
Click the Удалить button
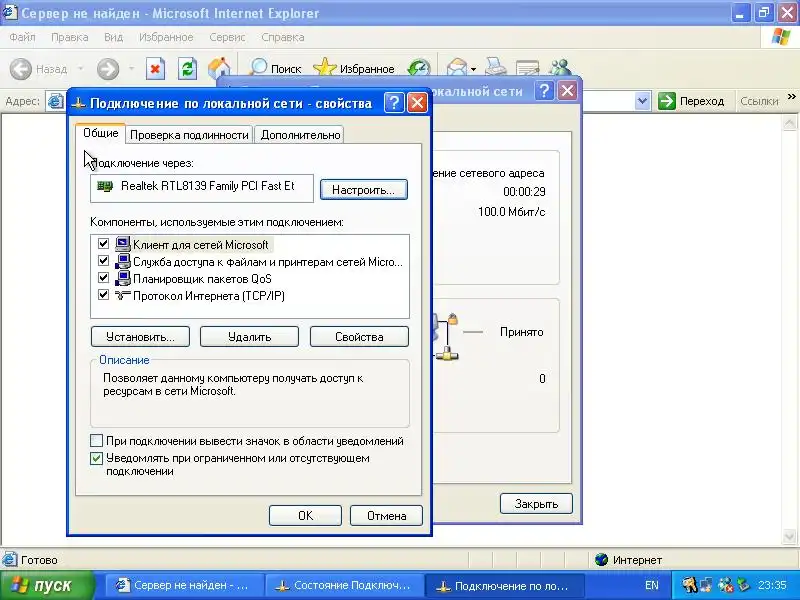coord(249,337)
